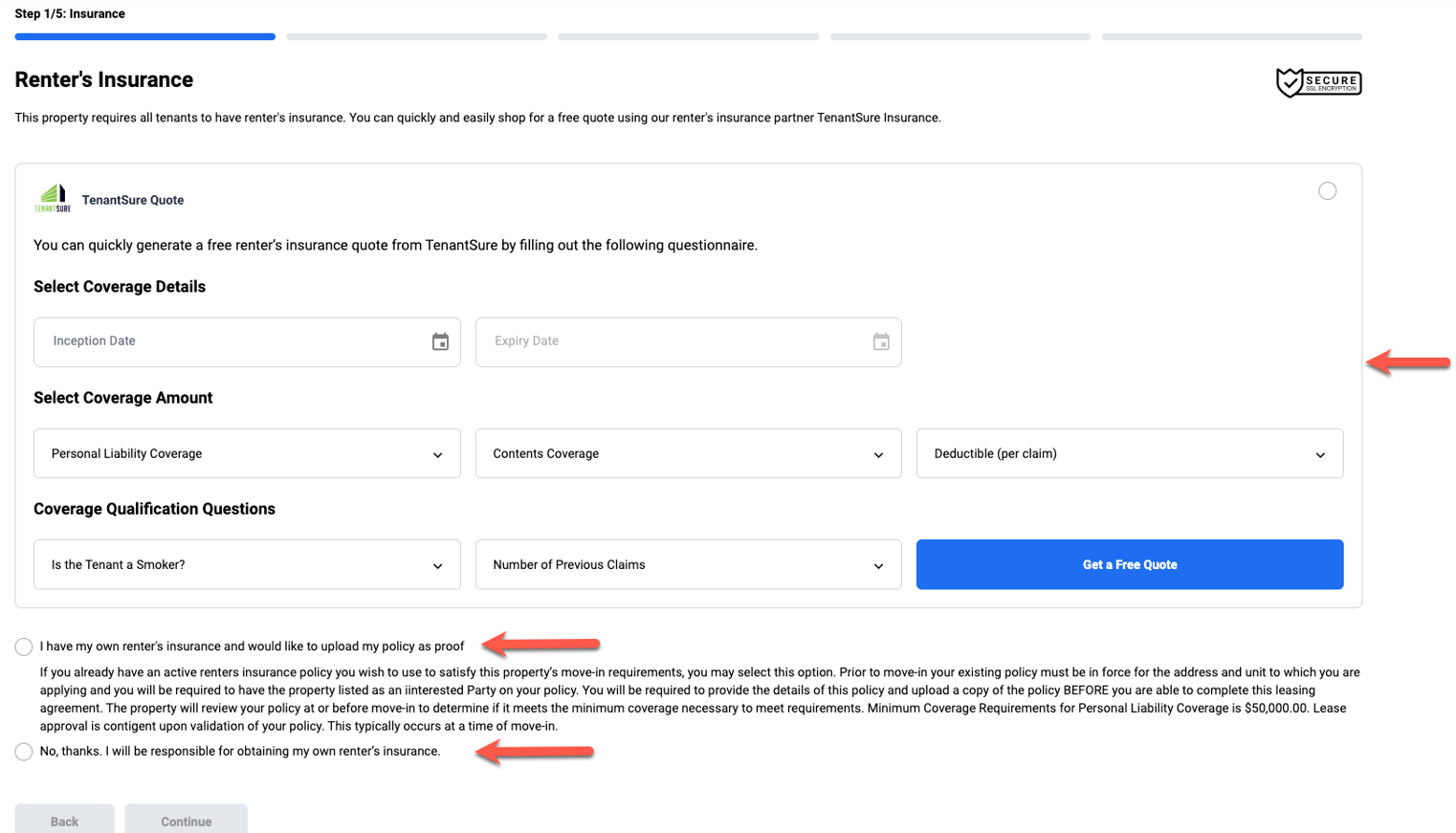Click the Continue button

(187, 821)
